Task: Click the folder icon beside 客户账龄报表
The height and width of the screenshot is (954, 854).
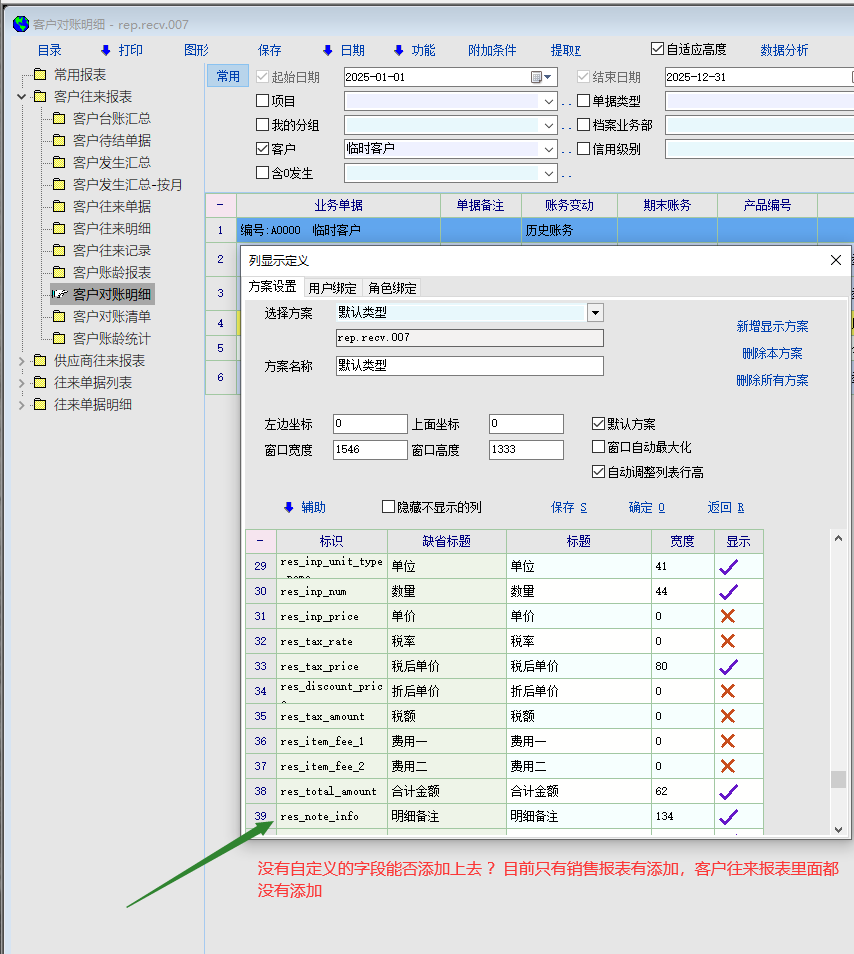Action: [x=58, y=272]
